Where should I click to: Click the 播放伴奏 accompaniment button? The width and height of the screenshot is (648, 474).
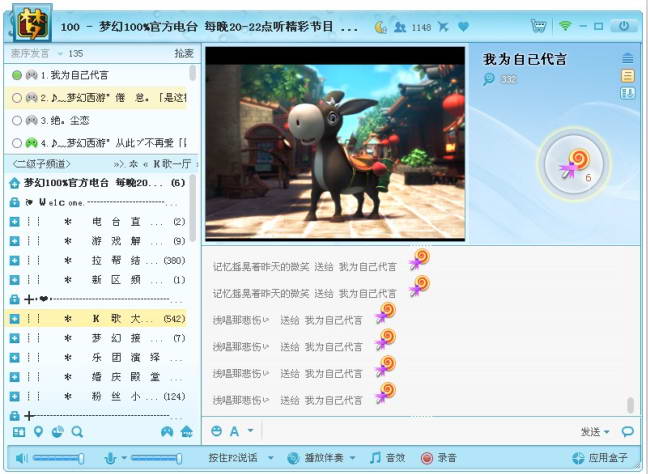316,458
